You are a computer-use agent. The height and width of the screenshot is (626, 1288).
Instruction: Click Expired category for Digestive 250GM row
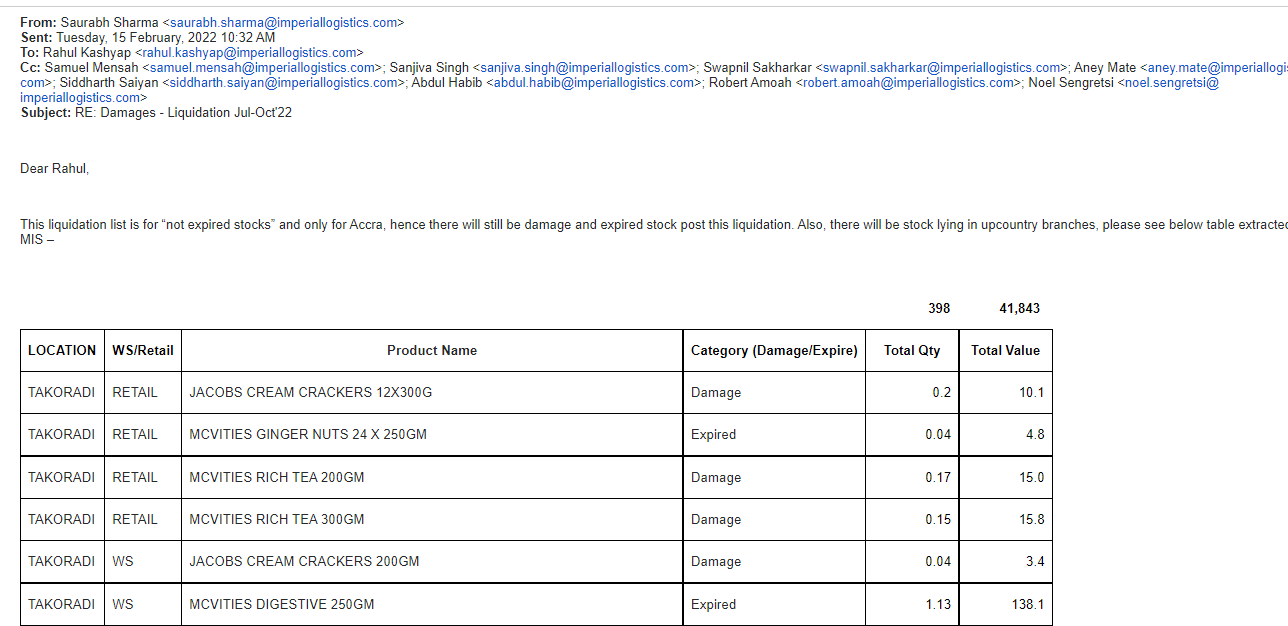pos(774,605)
